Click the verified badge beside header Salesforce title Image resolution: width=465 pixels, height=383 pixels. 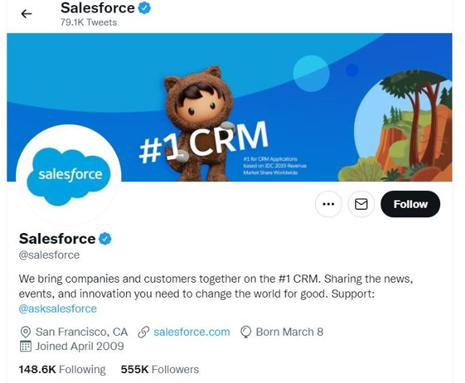click(144, 8)
